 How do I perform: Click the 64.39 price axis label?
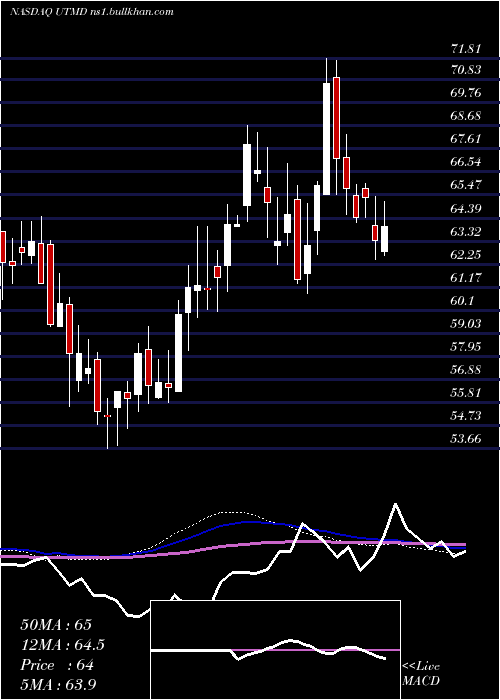(466, 208)
